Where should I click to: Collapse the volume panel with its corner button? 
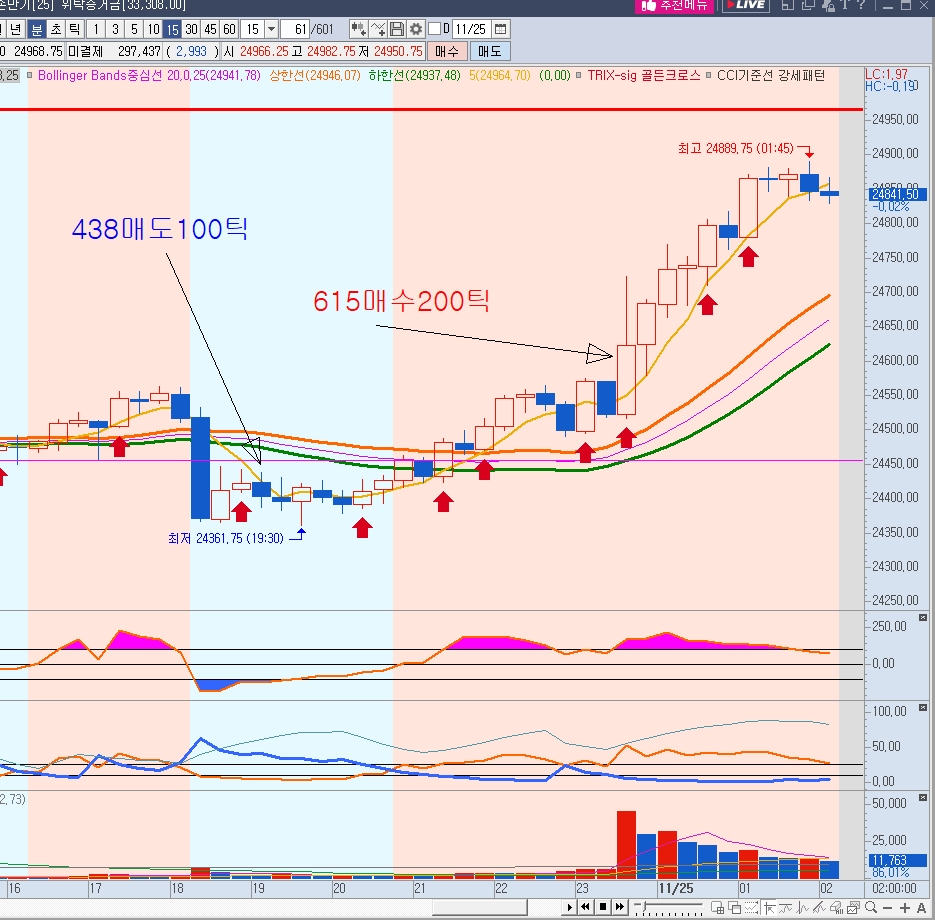point(922,797)
